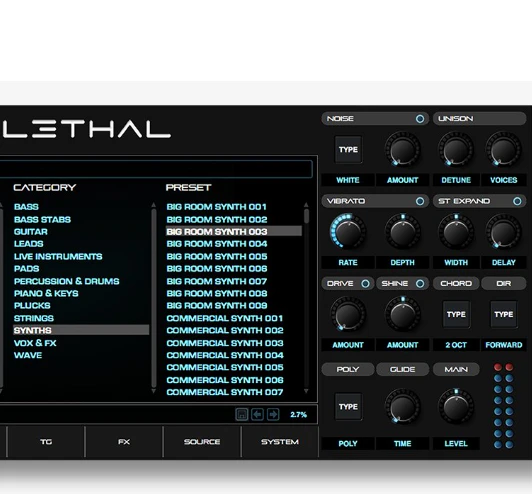Load preset BIG ROOM SYNTH 002
This screenshot has height=494, width=532.
pos(217,220)
